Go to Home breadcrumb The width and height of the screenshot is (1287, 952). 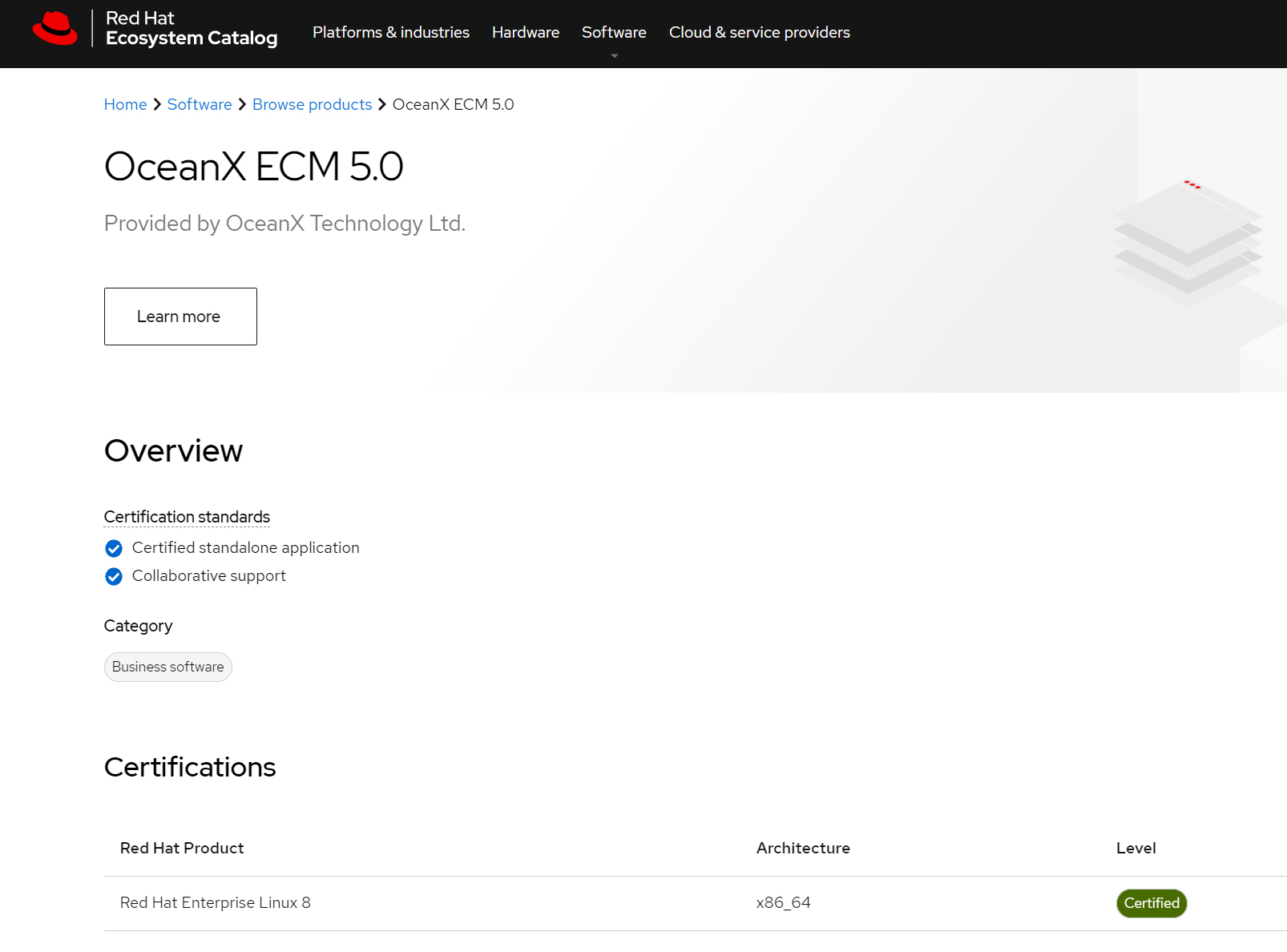pyautogui.click(x=126, y=104)
